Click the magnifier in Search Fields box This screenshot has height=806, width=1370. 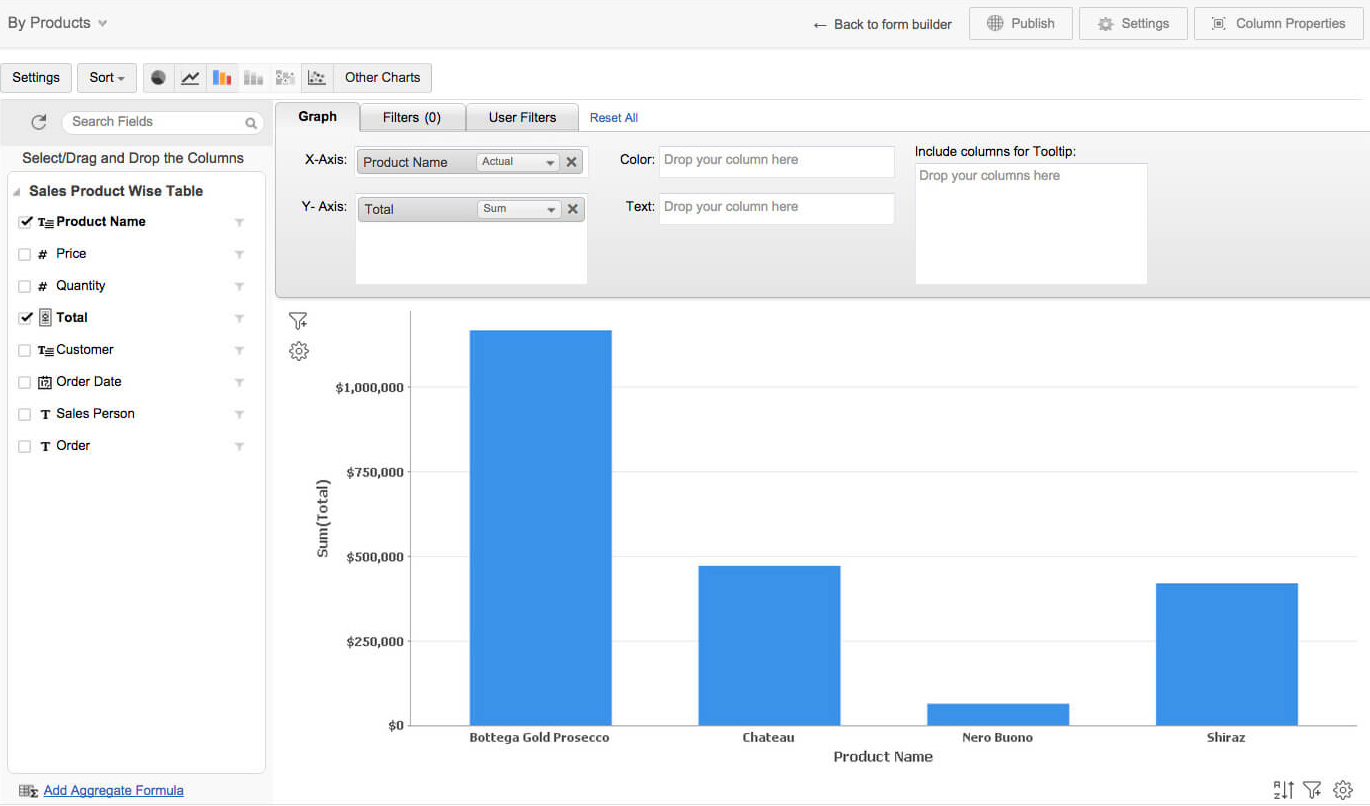(x=251, y=123)
